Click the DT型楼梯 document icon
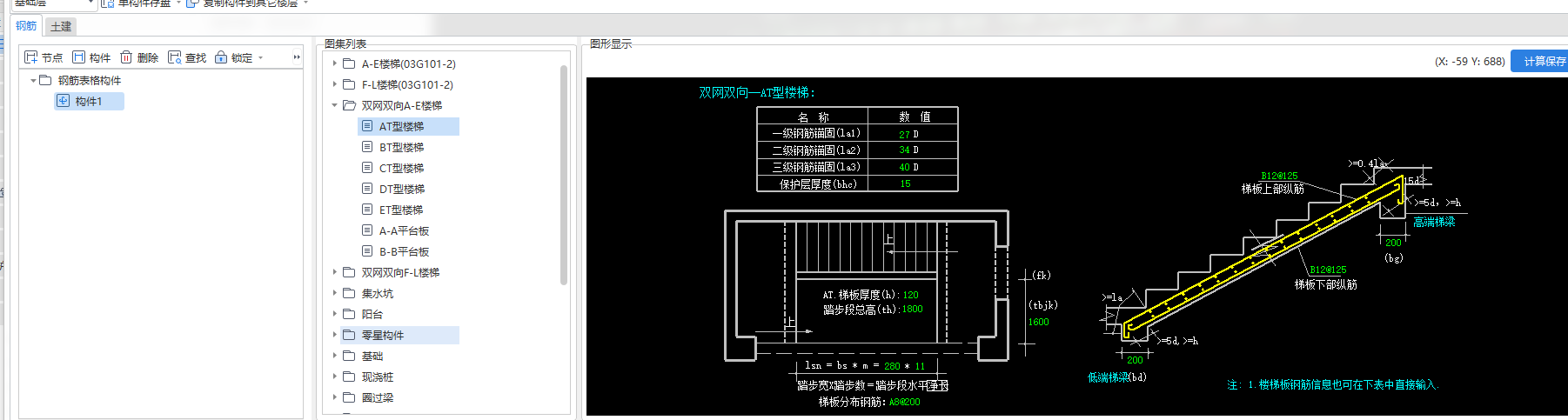 click(x=367, y=188)
